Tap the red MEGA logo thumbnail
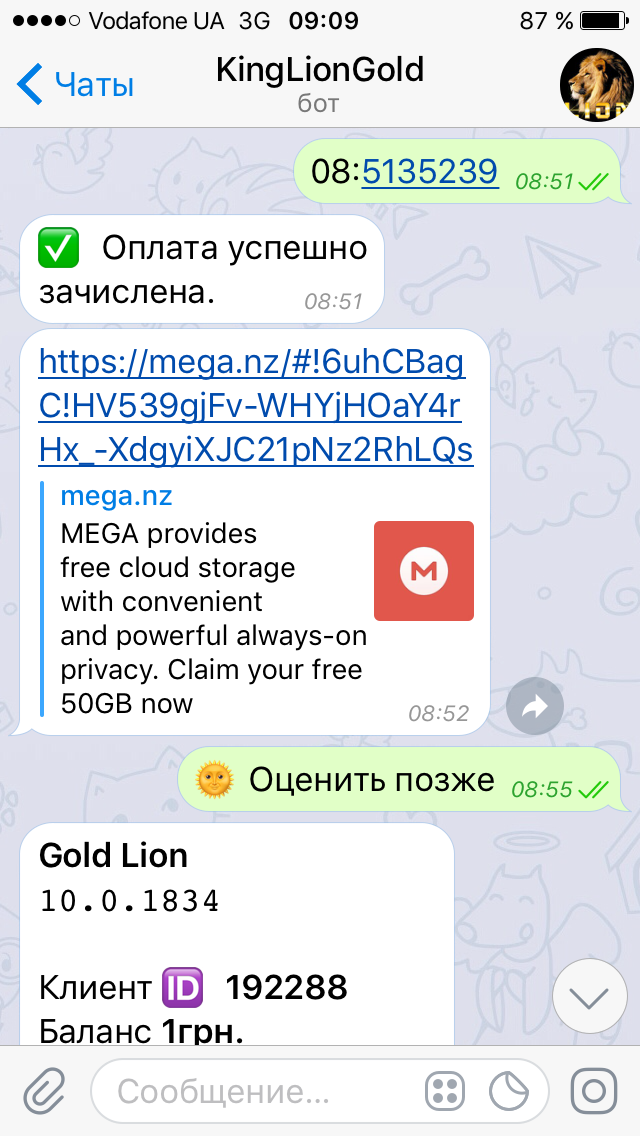Image resolution: width=640 pixels, height=1136 pixels. click(x=424, y=571)
